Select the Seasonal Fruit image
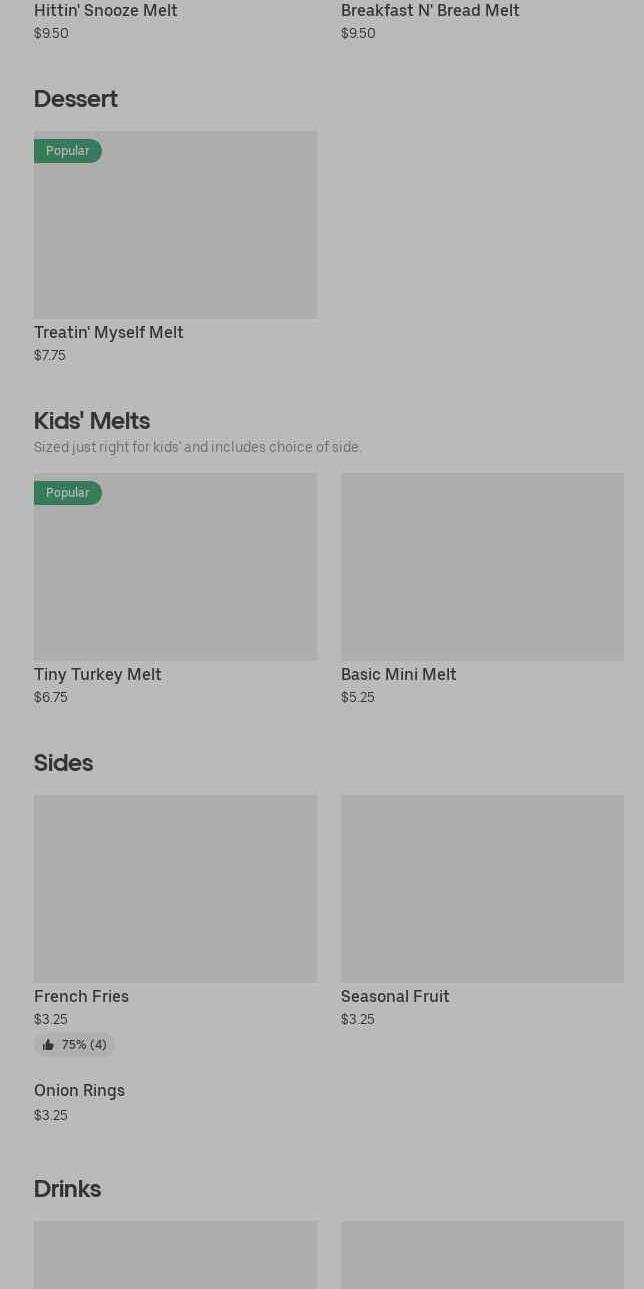Image resolution: width=644 pixels, height=1289 pixels. pyautogui.click(x=482, y=889)
